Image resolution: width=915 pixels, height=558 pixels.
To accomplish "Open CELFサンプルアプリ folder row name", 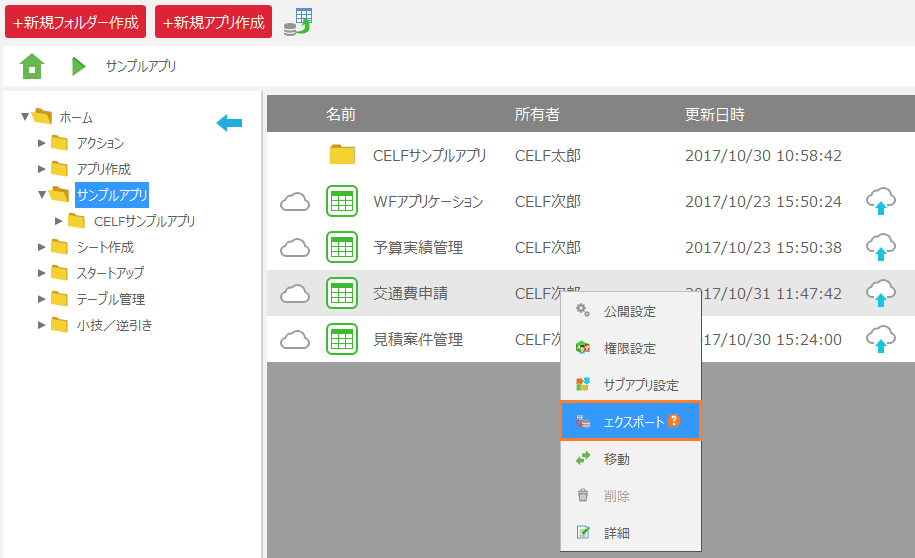I will click(429, 156).
